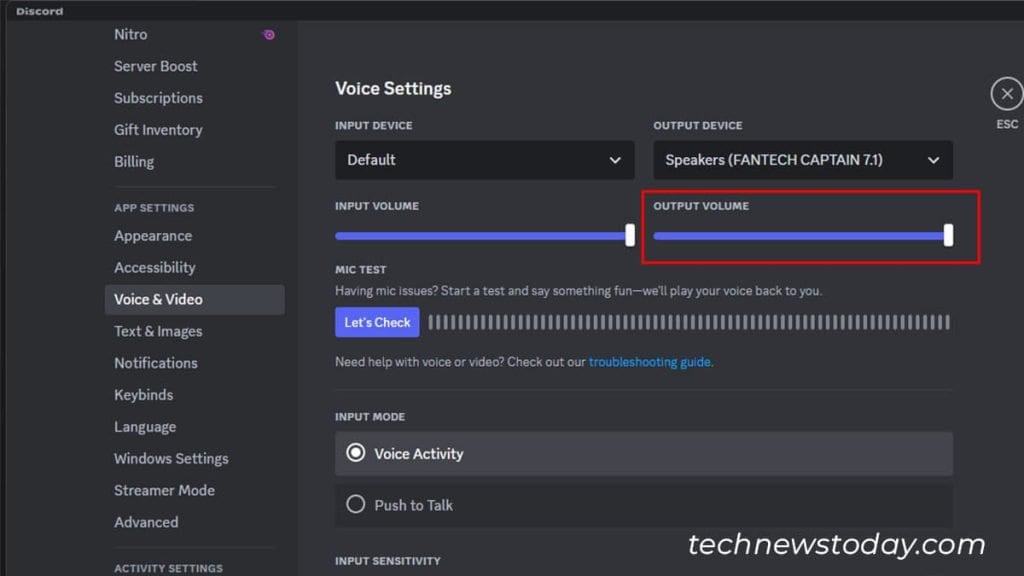This screenshot has height=576, width=1024.
Task: Select Voice & Video in the sidebar
Action: (x=160, y=299)
